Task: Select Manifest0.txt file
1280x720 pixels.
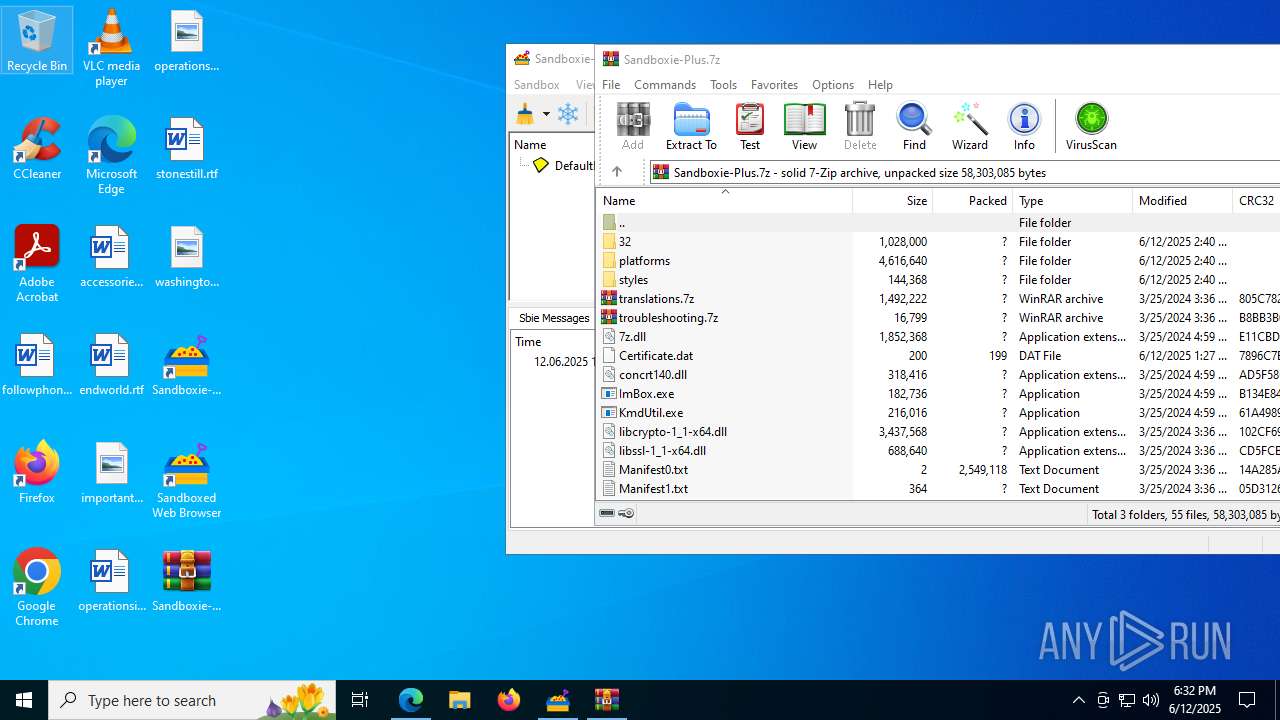Action: click(938, 469)
